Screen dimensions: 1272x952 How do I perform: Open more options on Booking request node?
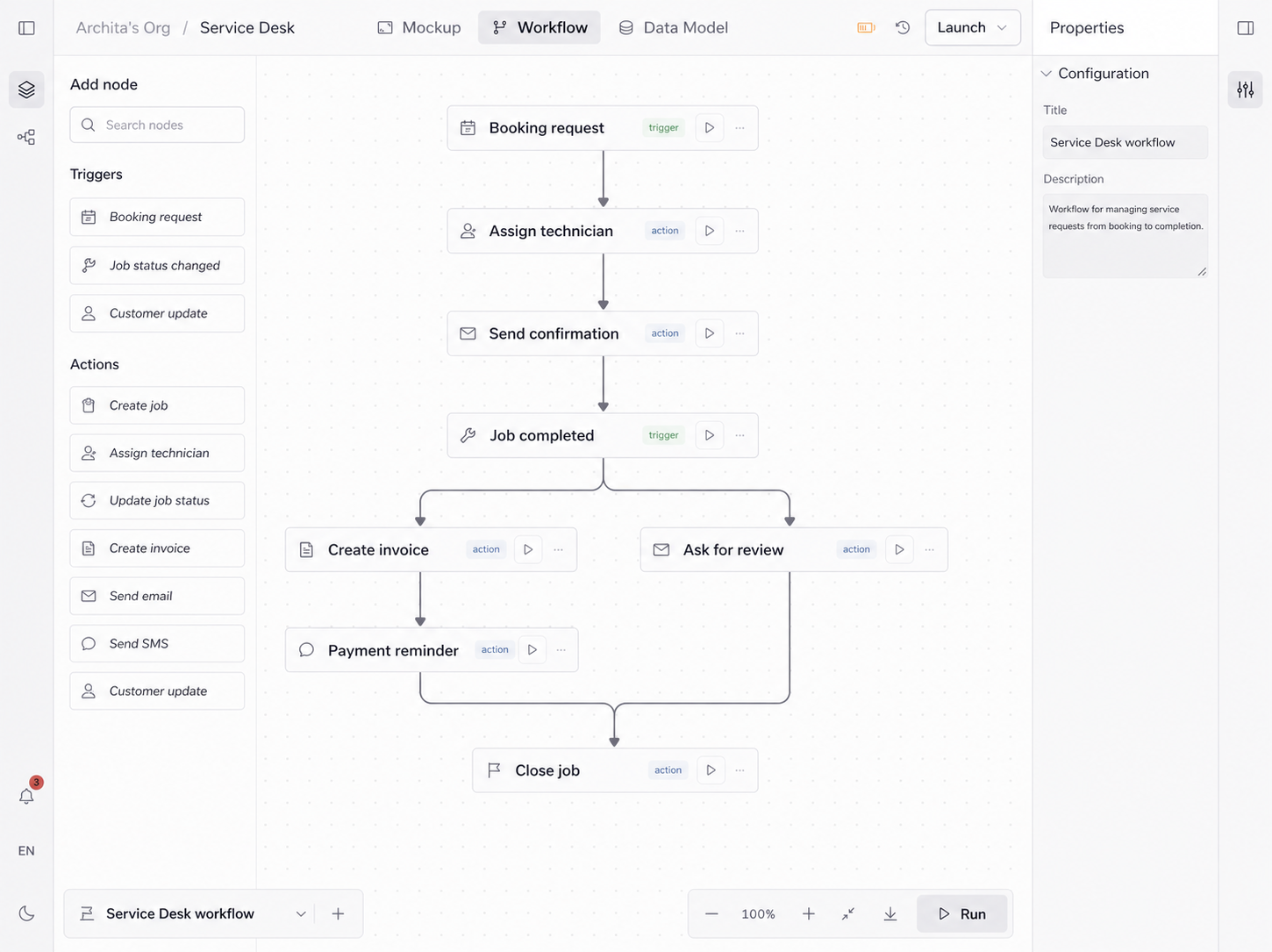(740, 128)
